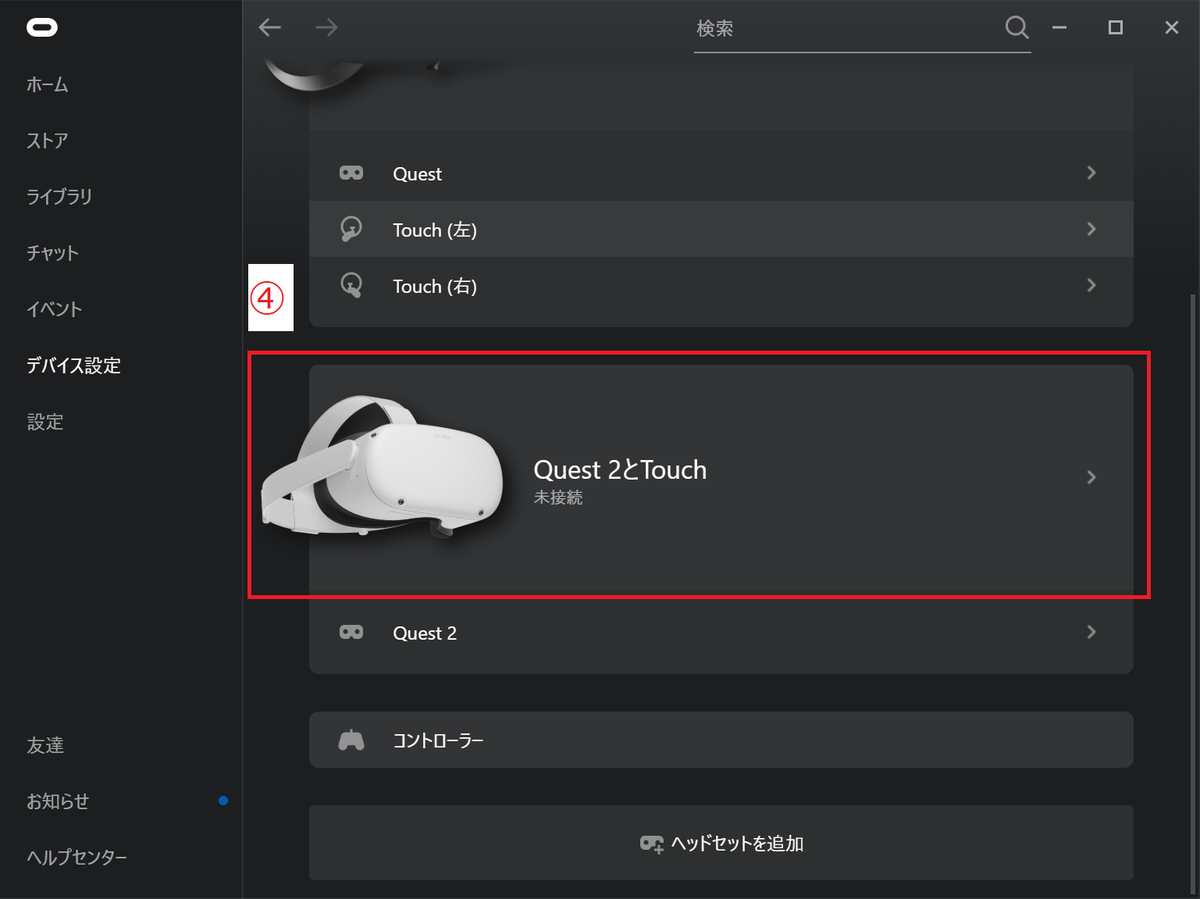Open ヘルプセンター in the sidebar
This screenshot has height=899, width=1200.
pyautogui.click(x=76, y=858)
